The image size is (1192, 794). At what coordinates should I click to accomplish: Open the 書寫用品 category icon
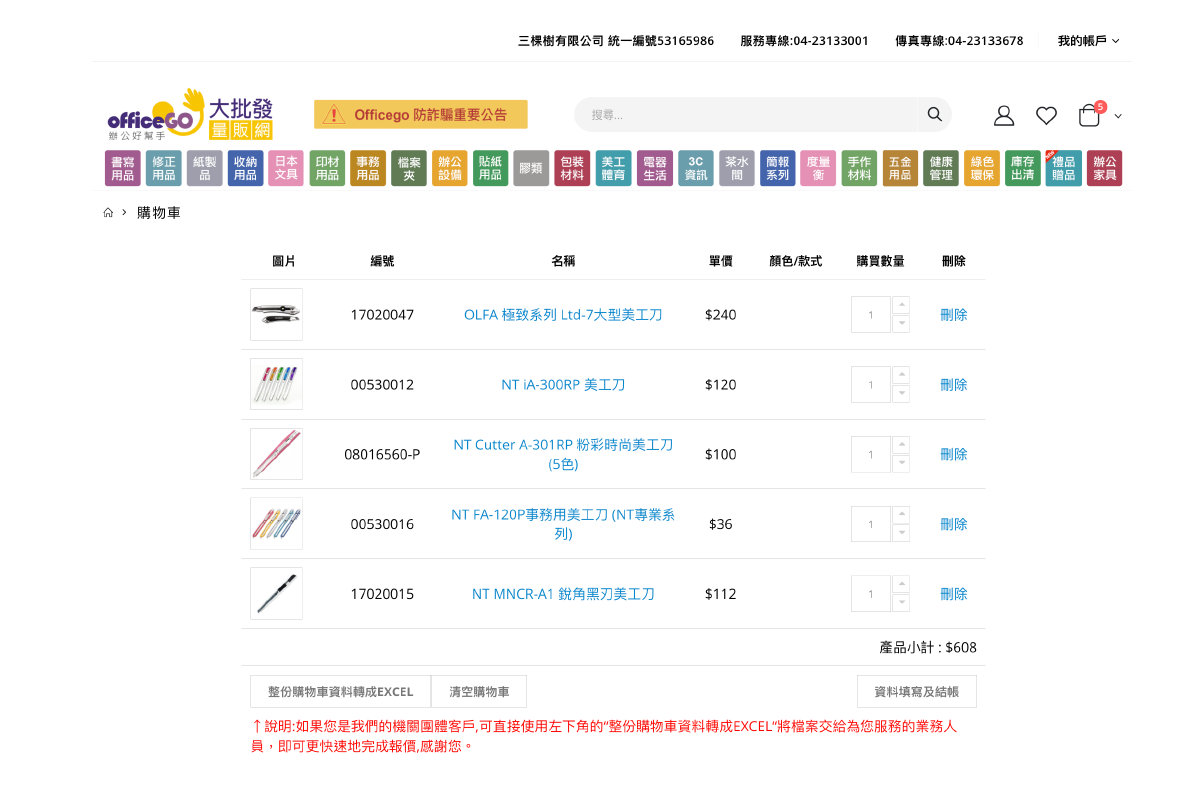(x=123, y=168)
